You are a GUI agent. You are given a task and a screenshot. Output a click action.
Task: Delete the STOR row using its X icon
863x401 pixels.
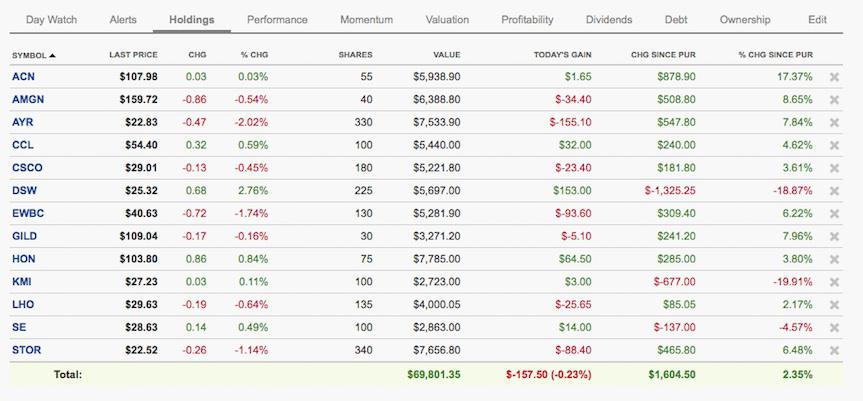(x=834, y=350)
